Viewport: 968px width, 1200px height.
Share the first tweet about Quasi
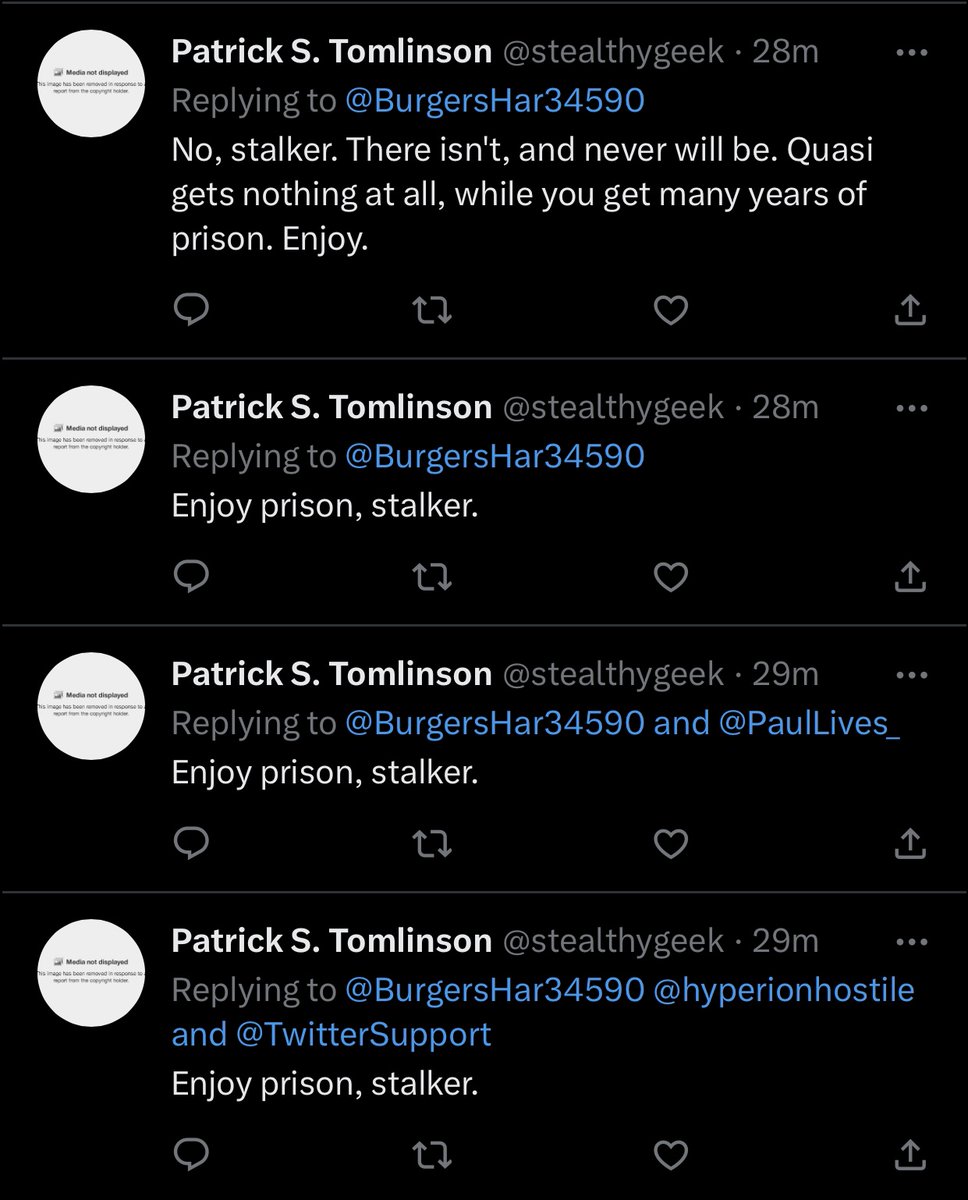[x=909, y=311]
